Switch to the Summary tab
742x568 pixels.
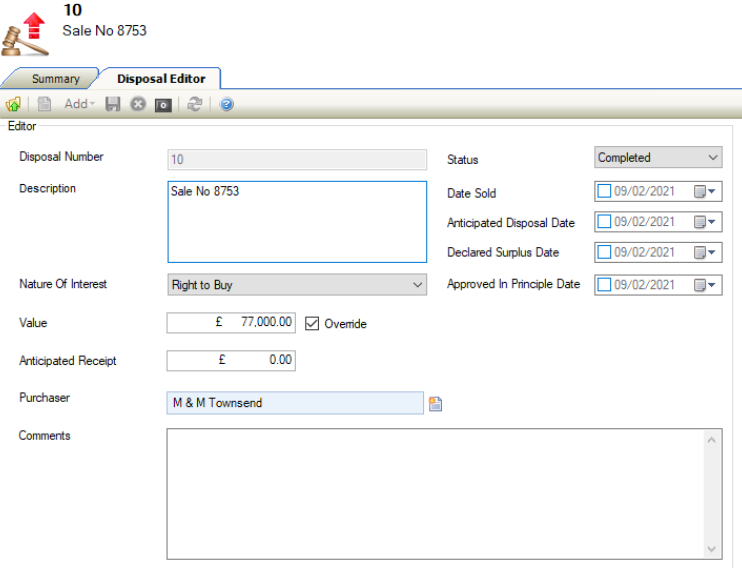coord(55,79)
